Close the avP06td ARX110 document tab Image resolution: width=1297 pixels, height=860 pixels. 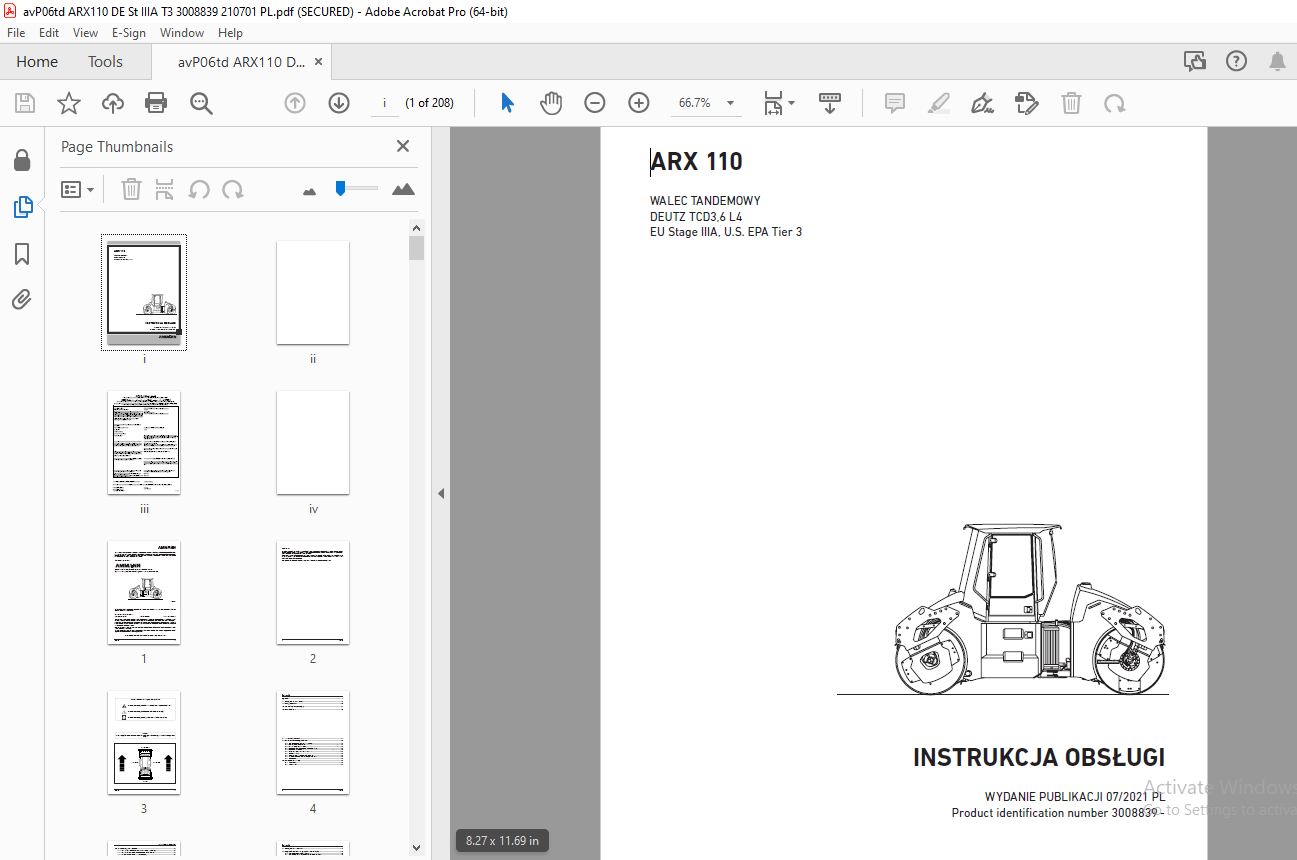318,62
